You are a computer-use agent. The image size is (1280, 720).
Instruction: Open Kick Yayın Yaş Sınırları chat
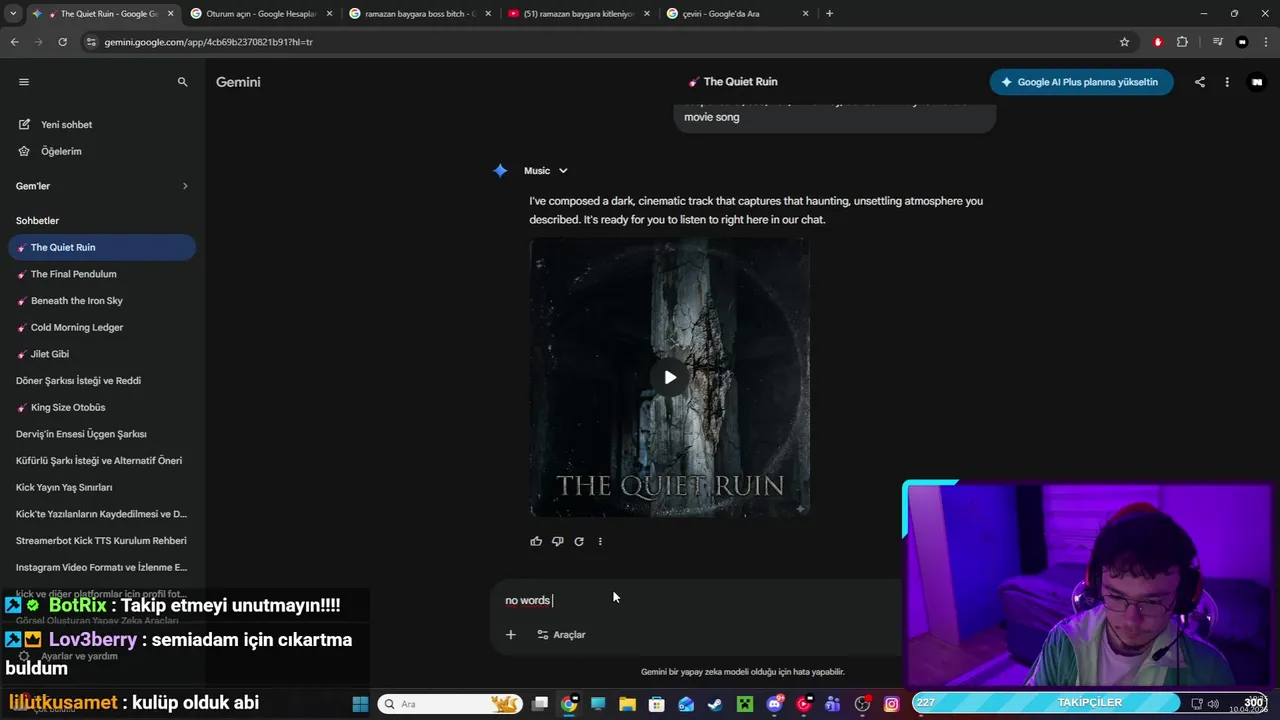click(x=102, y=487)
